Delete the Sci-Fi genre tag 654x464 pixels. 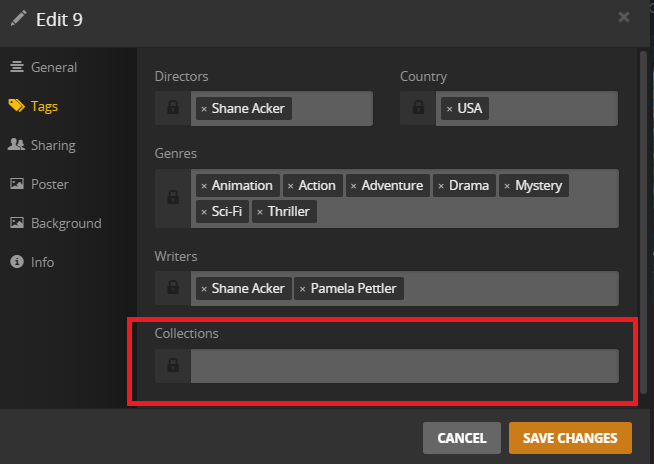[204, 211]
